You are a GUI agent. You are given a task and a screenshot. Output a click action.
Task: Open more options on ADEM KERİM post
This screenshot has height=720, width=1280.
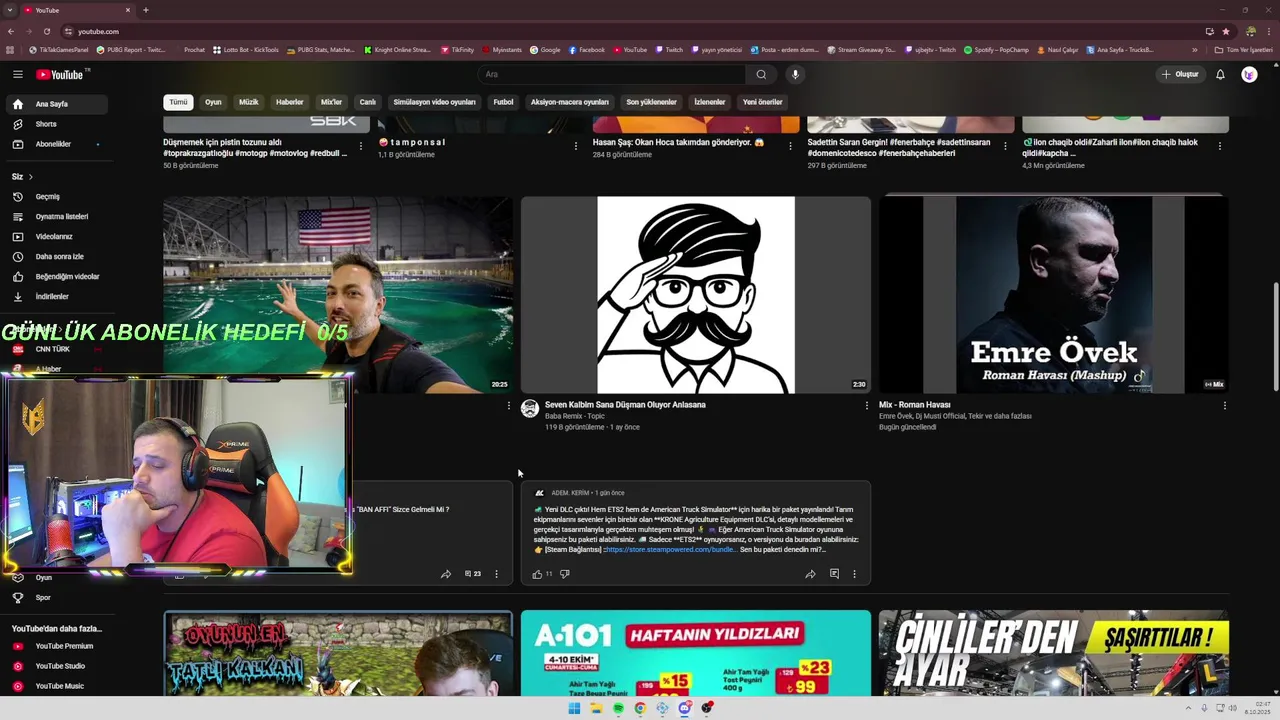(854, 574)
